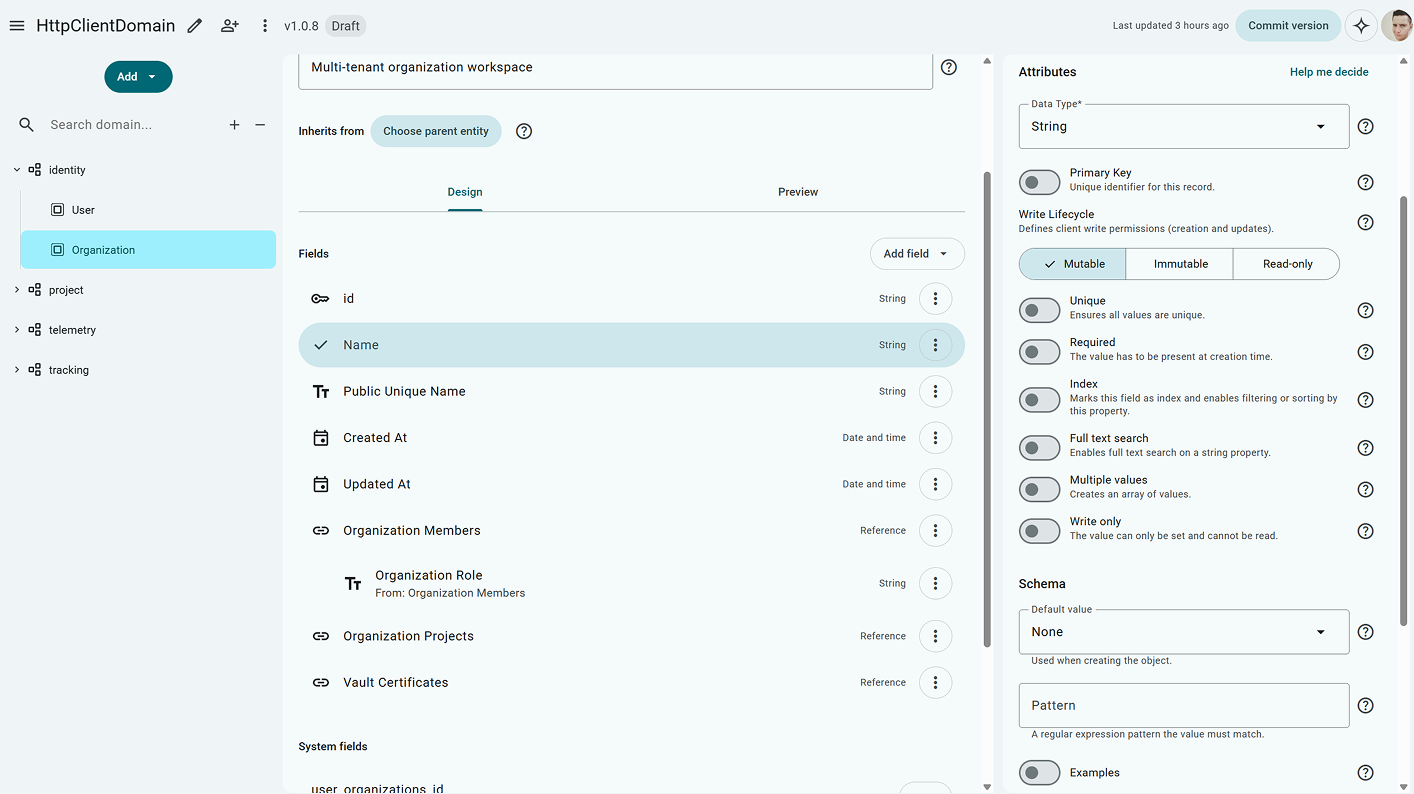Enable the Primary Key toggle
Screen dimensions: 1414x794
pyautogui.click(x=1039, y=182)
